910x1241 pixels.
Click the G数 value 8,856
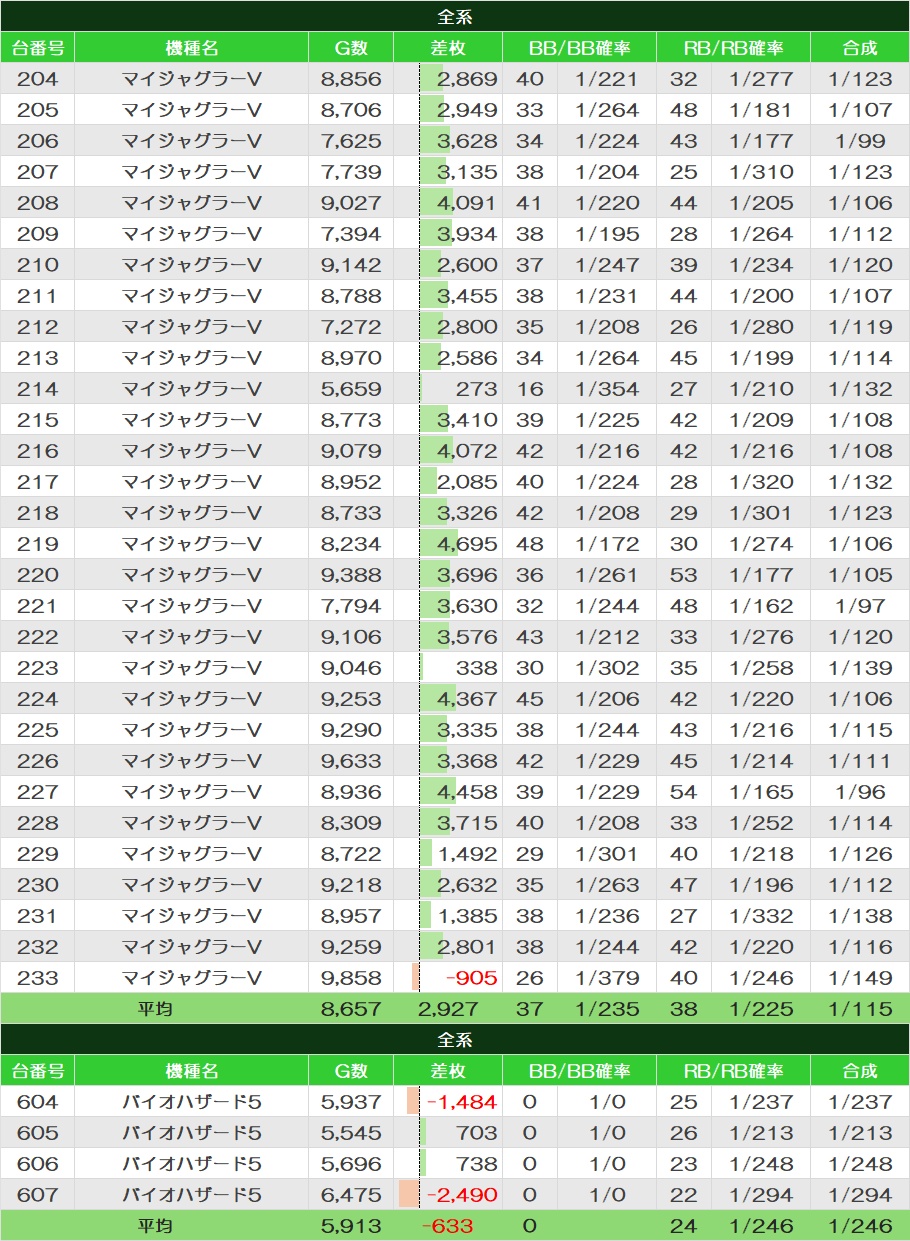point(351,79)
